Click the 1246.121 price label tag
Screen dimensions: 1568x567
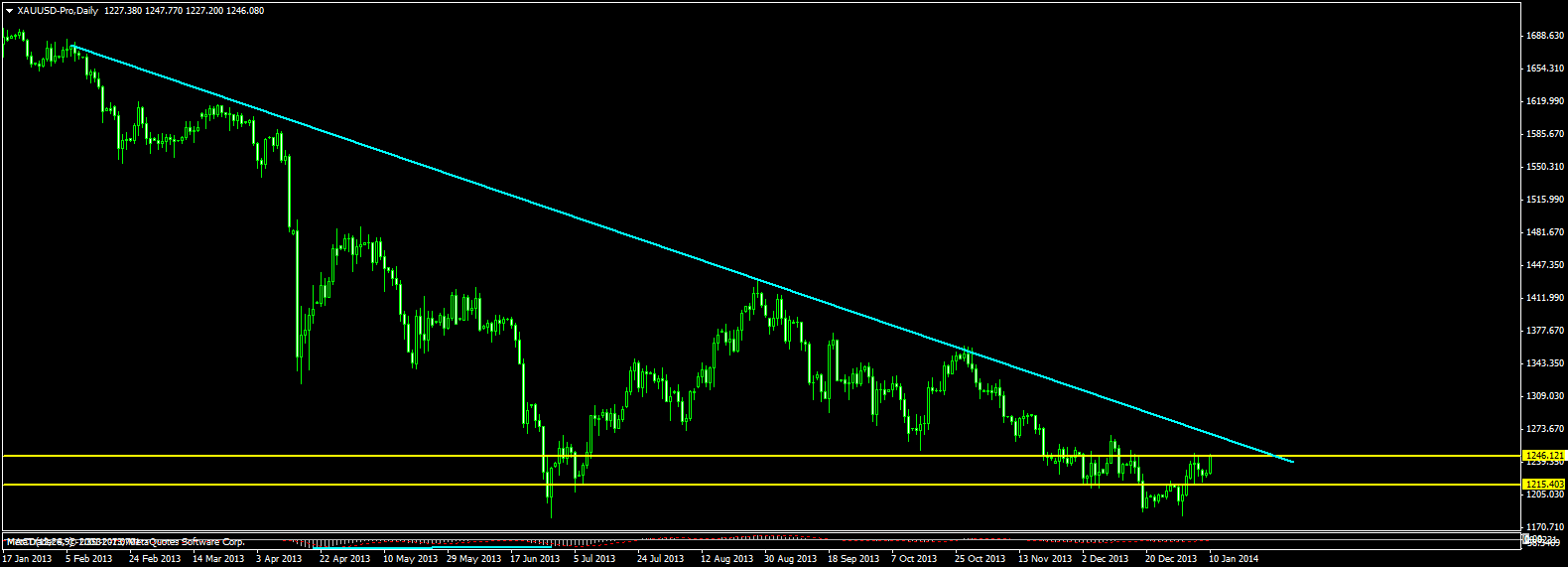pos(1545,455)
